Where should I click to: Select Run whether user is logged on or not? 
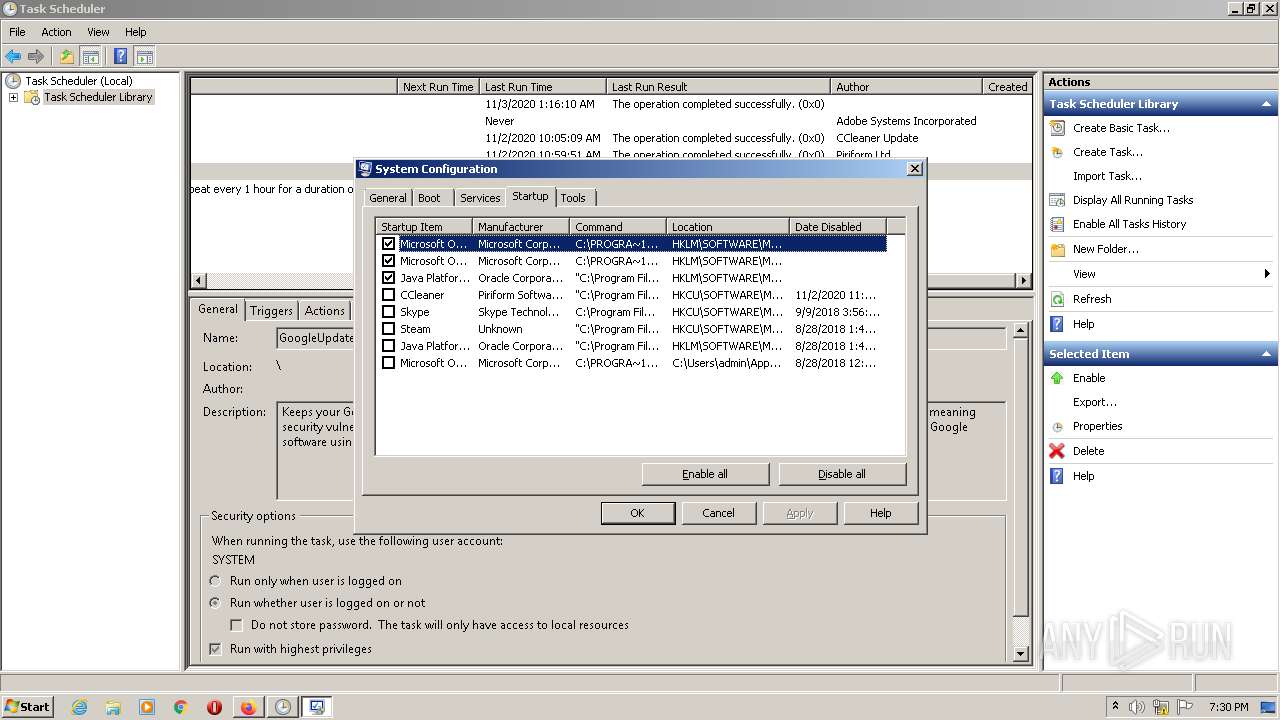click(x=215, y=603)
